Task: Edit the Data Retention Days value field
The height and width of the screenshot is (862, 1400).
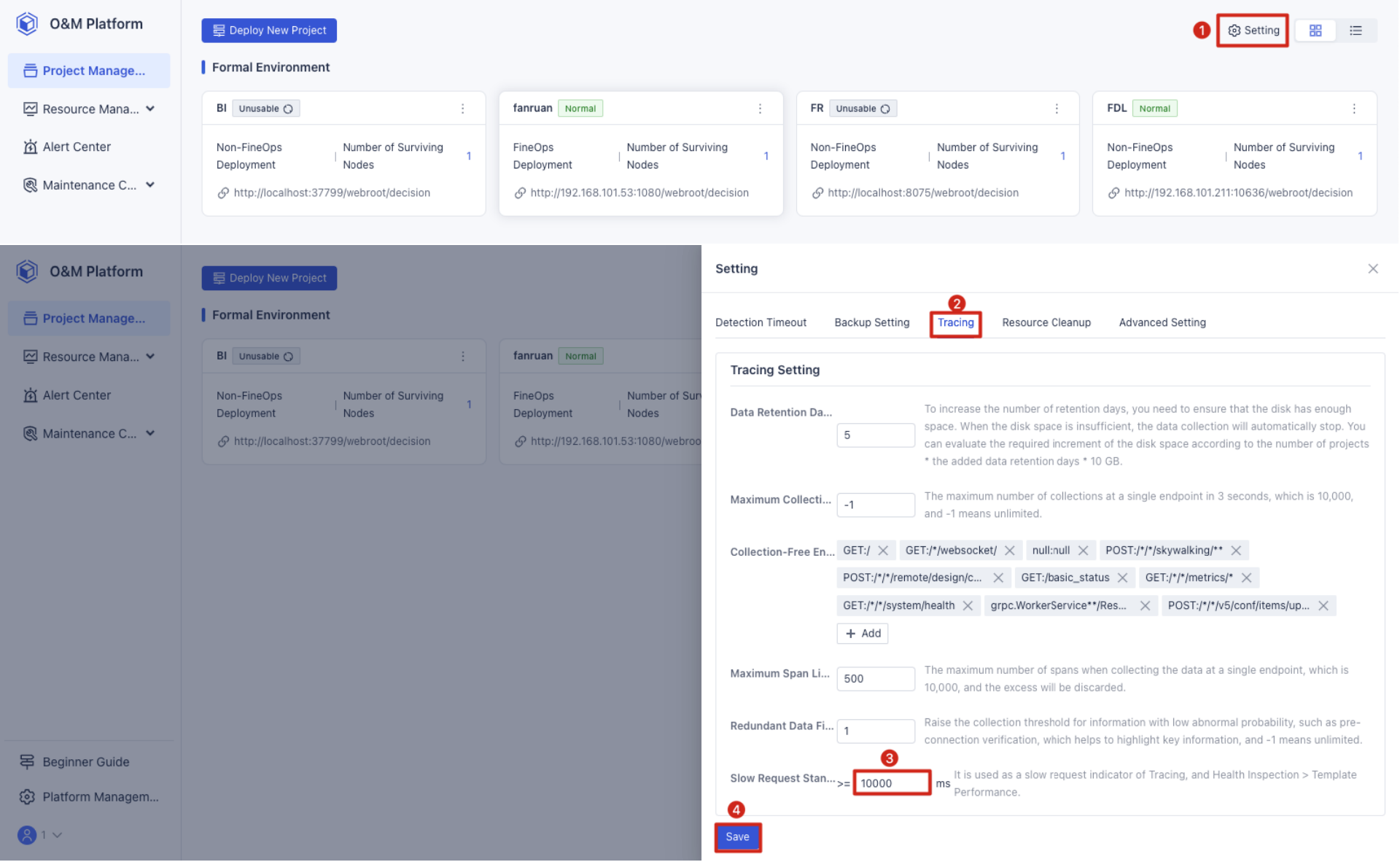Action: pyautogui.click(x=875, y=435)
